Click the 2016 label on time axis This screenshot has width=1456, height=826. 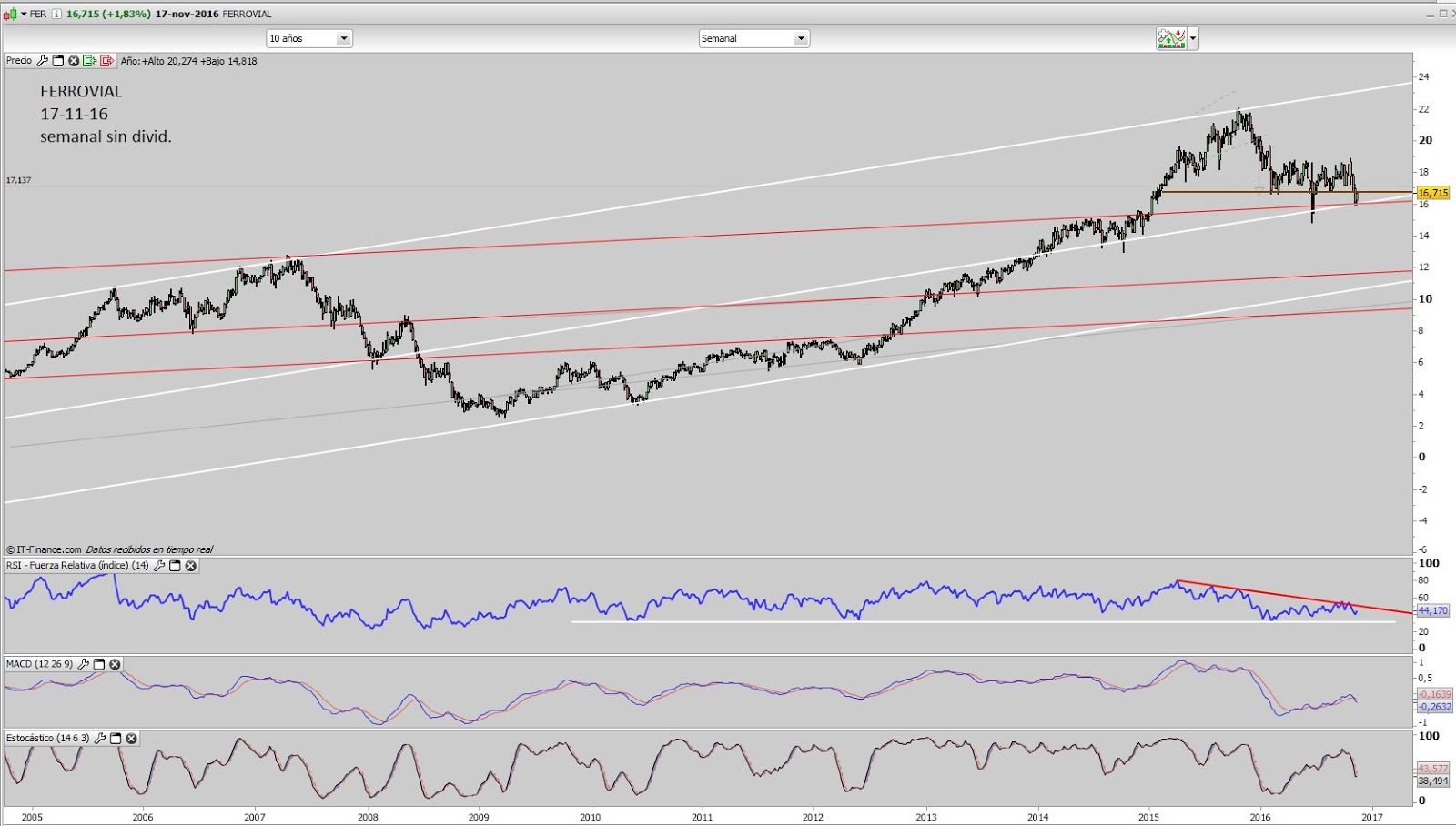pyautogui.click(x=1260, y=817)
